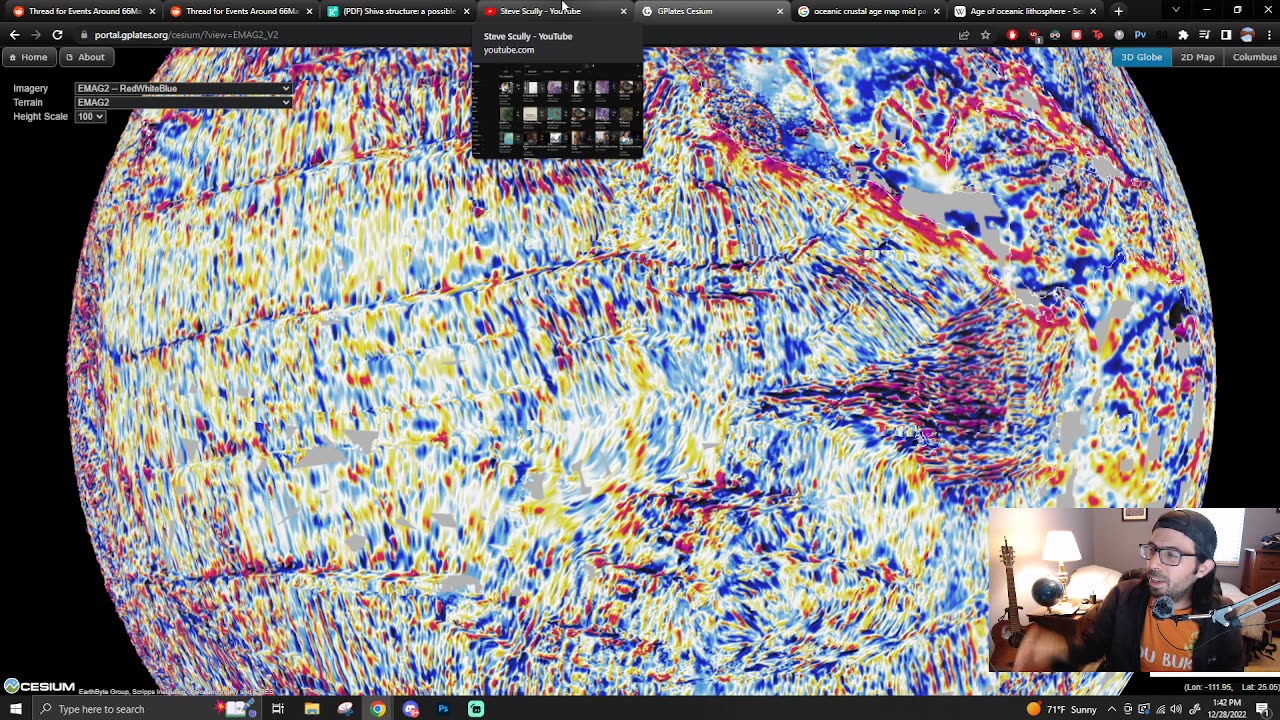Screen dimensions: 1280x720
Task: Open a new browser tab
Action: pos(1118,11)
